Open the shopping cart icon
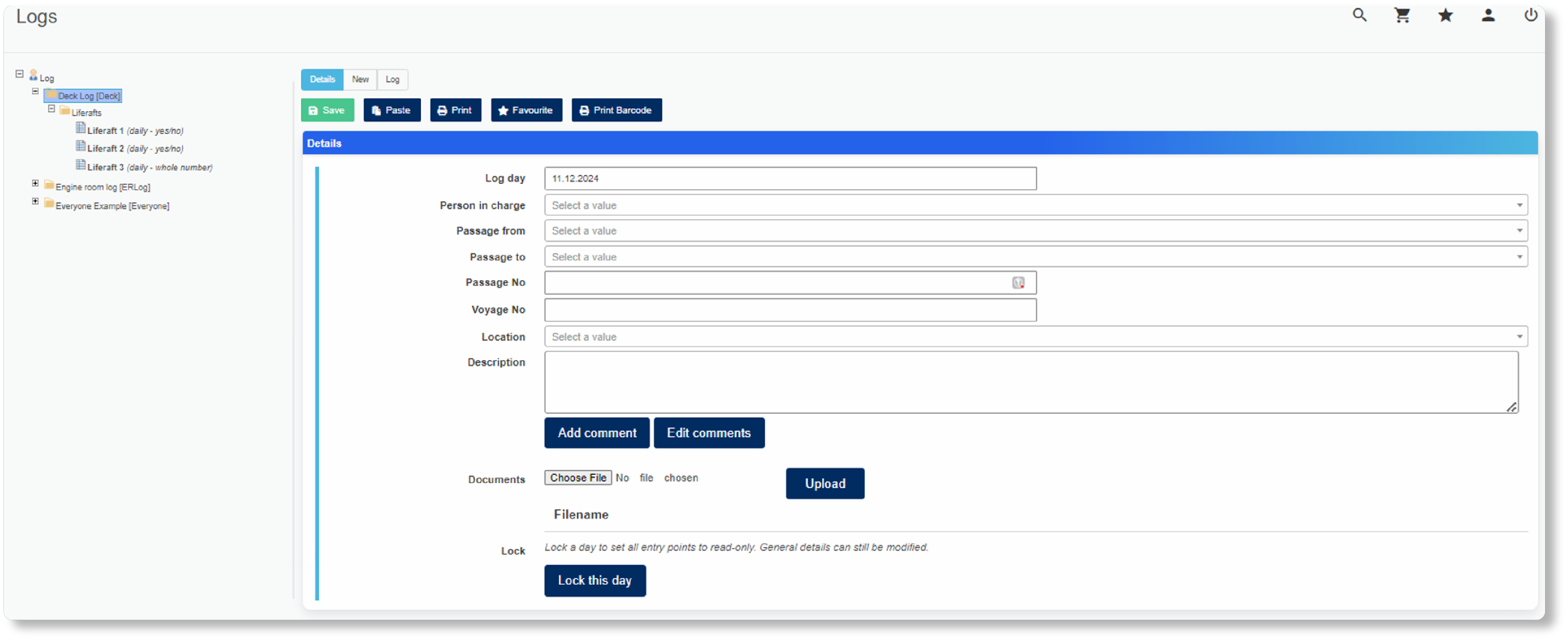Screen dimensions: 1568x641 1403,15
